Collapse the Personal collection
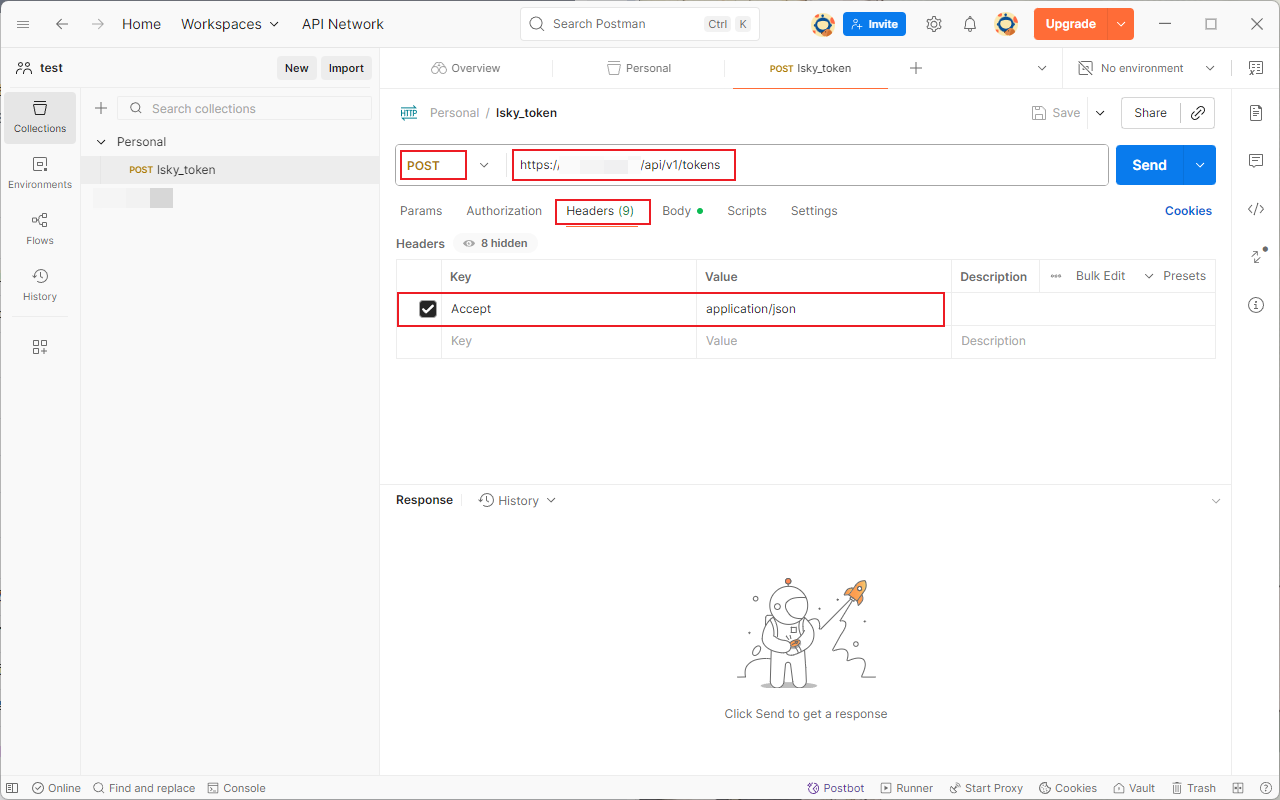The height and width of the screenshot is (800, 1280). click(101, 142)
